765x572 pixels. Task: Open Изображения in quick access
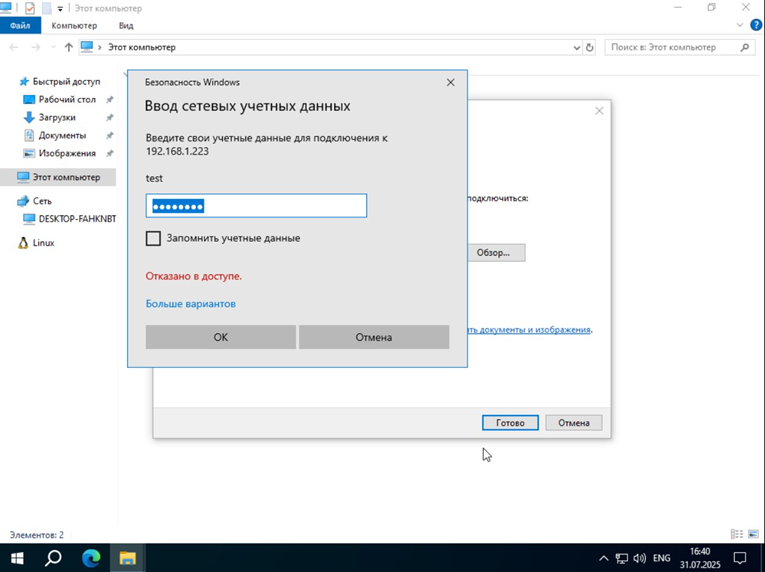[67, 153]
